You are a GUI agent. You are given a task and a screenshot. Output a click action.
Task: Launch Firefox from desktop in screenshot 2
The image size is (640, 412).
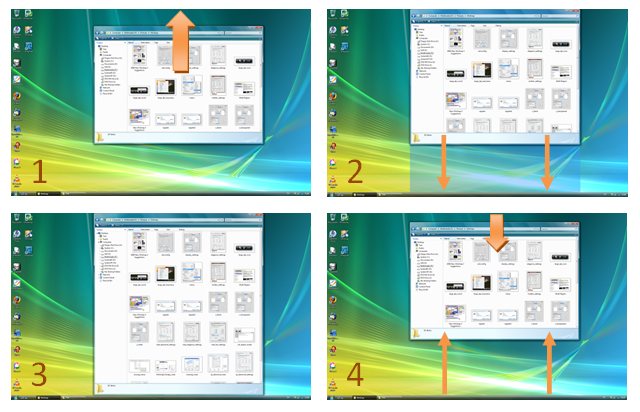tap(333, 96)
